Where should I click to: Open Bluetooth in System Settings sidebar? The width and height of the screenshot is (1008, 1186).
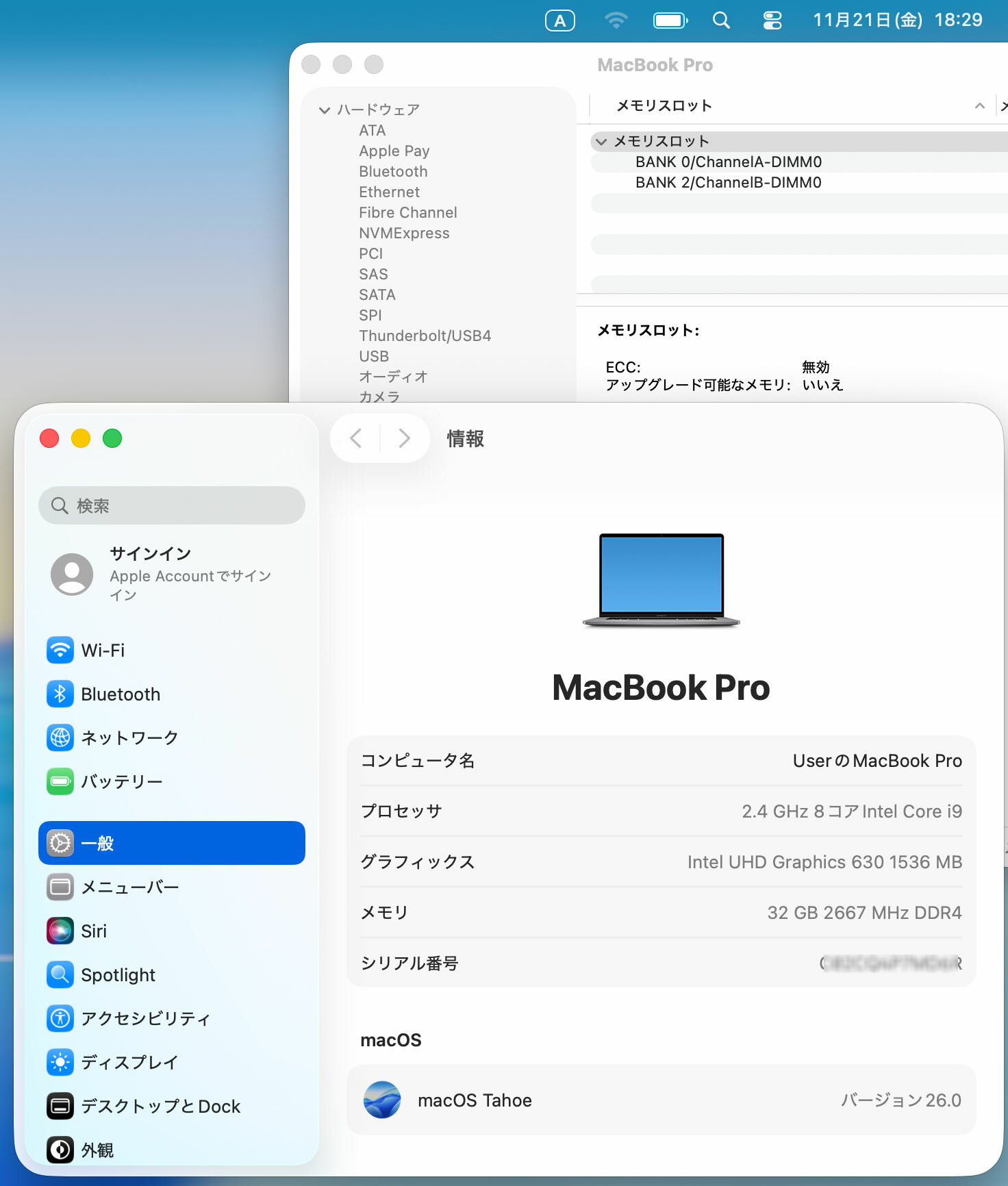[171, 694]
